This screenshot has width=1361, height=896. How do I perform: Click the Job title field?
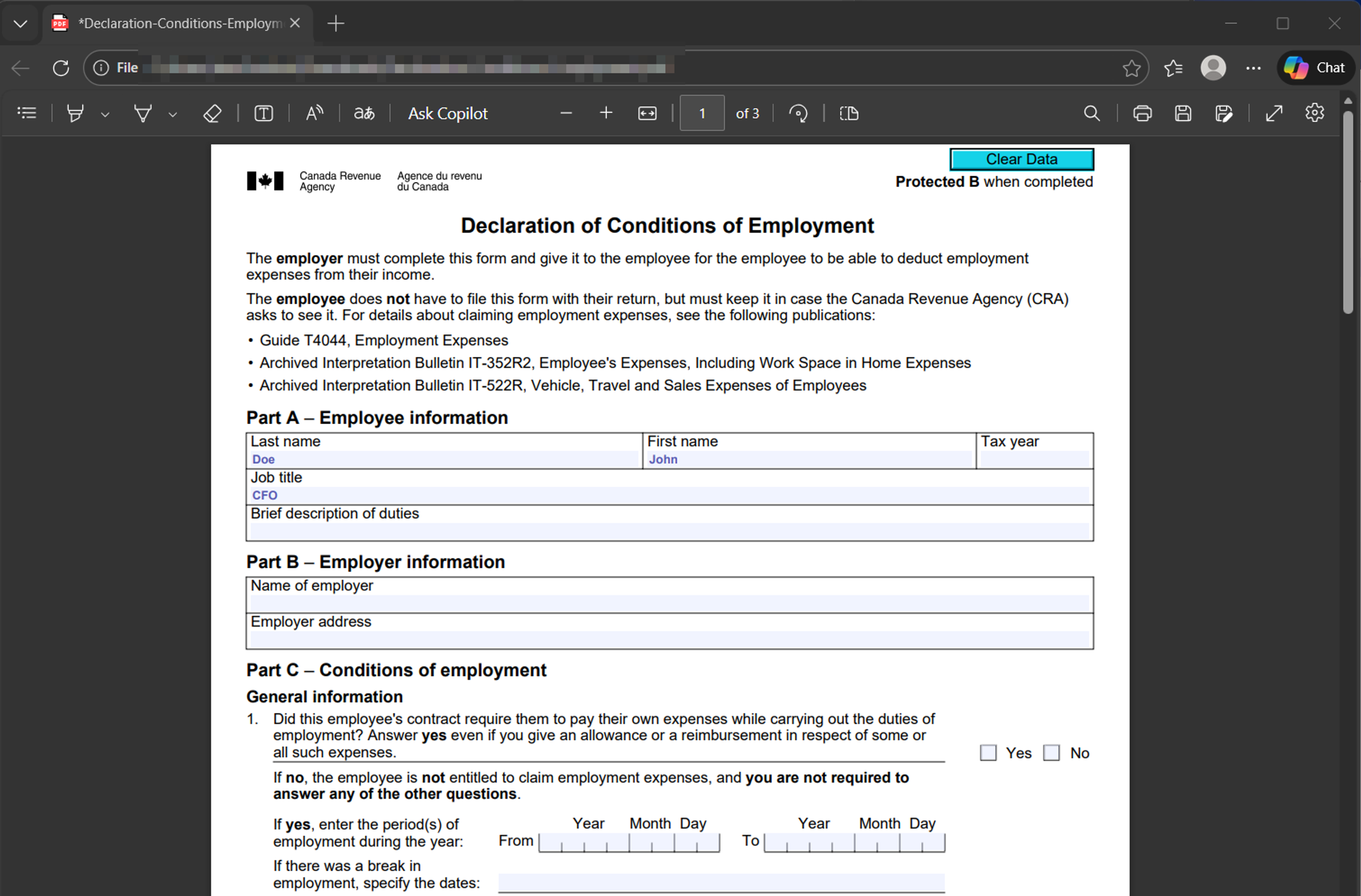(670, 495)
